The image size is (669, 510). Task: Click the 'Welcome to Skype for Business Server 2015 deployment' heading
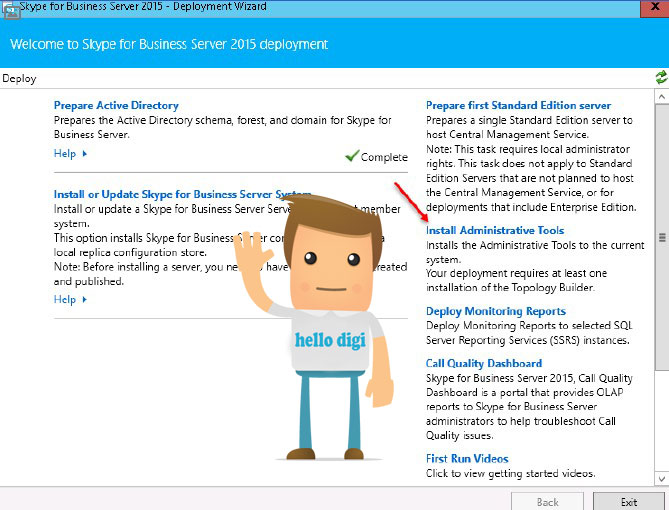169,44
